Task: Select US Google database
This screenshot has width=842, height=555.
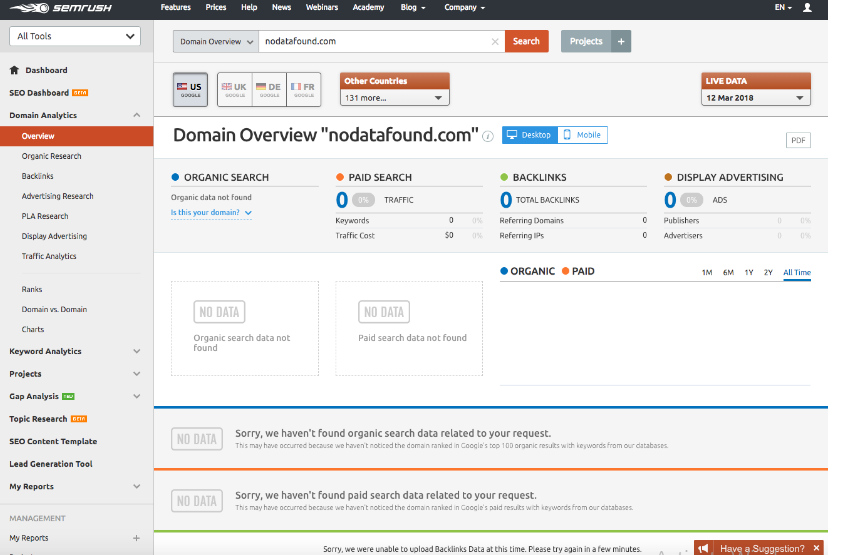Action: [x=190, y=90]
